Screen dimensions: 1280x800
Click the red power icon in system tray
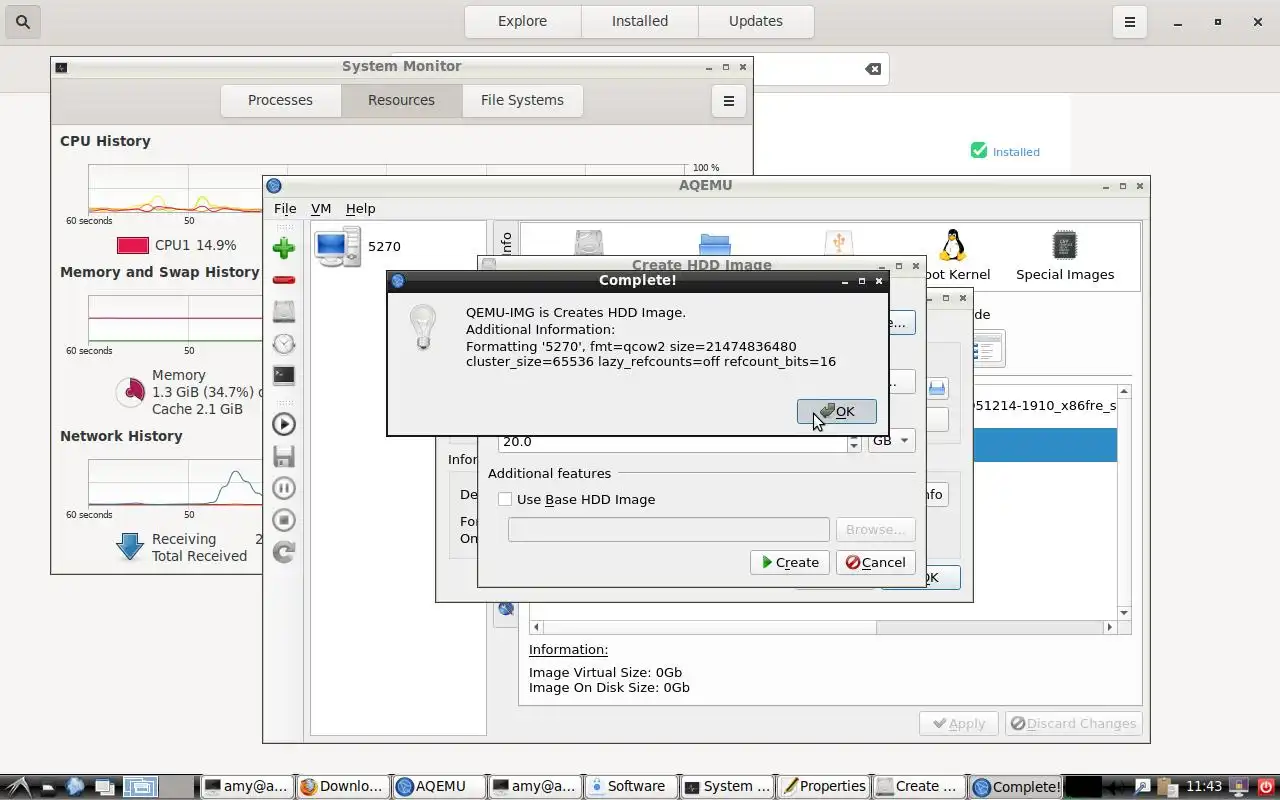point(1266,786)
